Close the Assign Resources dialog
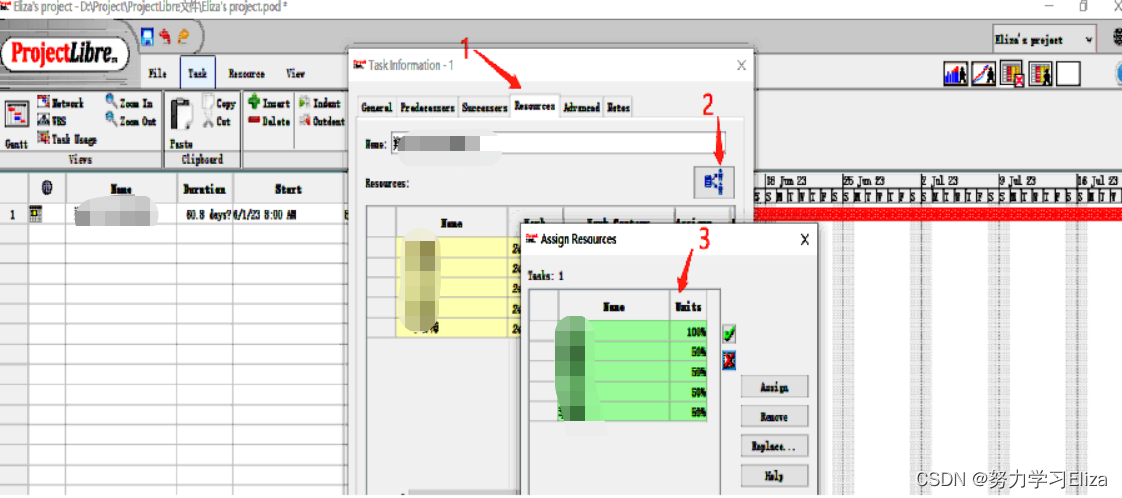The height and width of the screenshot is (498, 1122). pos(805,240)
